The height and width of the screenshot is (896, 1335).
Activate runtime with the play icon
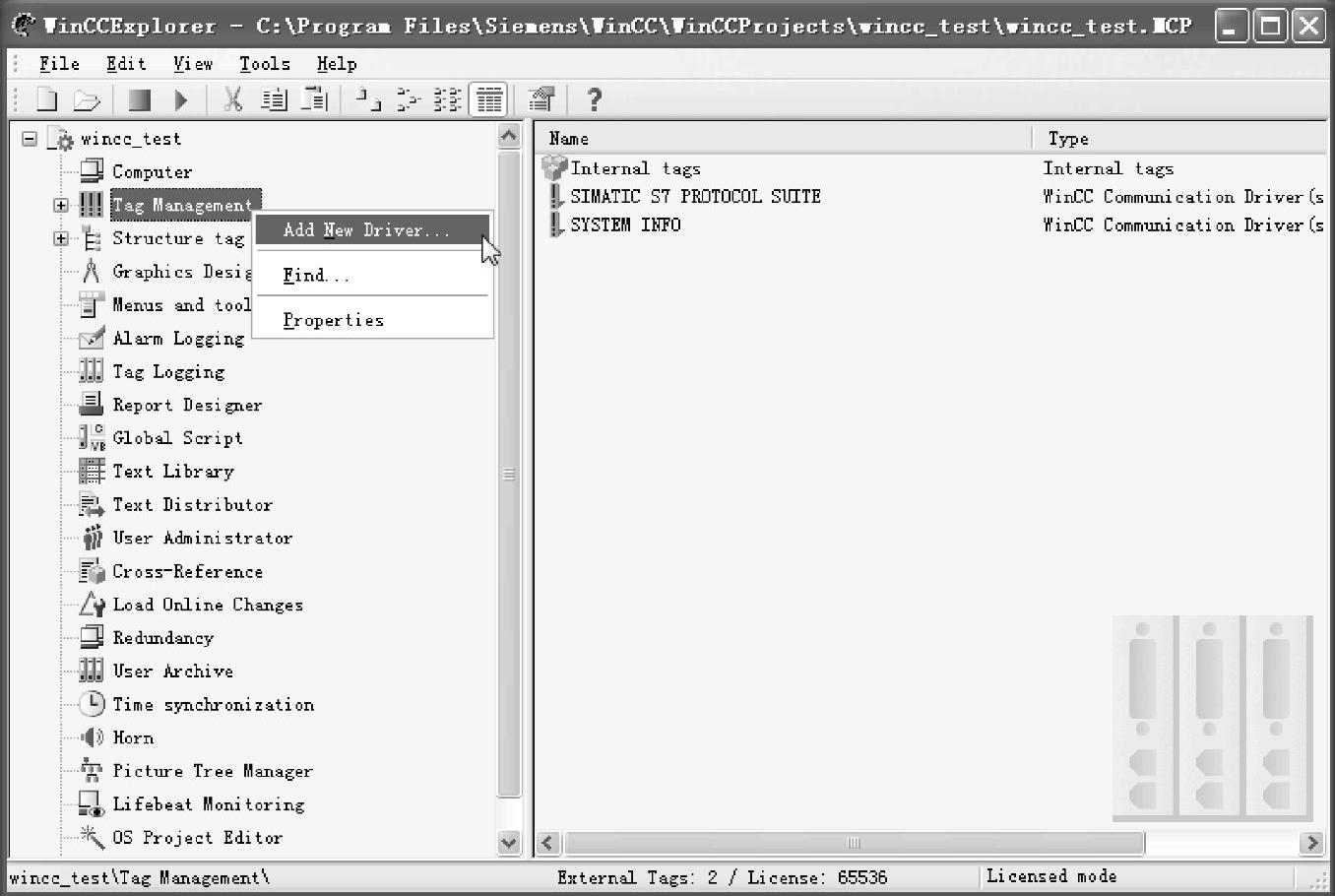pos(181,99)
